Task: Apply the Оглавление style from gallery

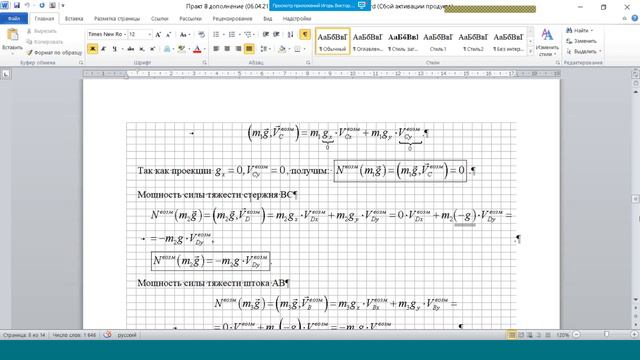Action: (368, 41)
